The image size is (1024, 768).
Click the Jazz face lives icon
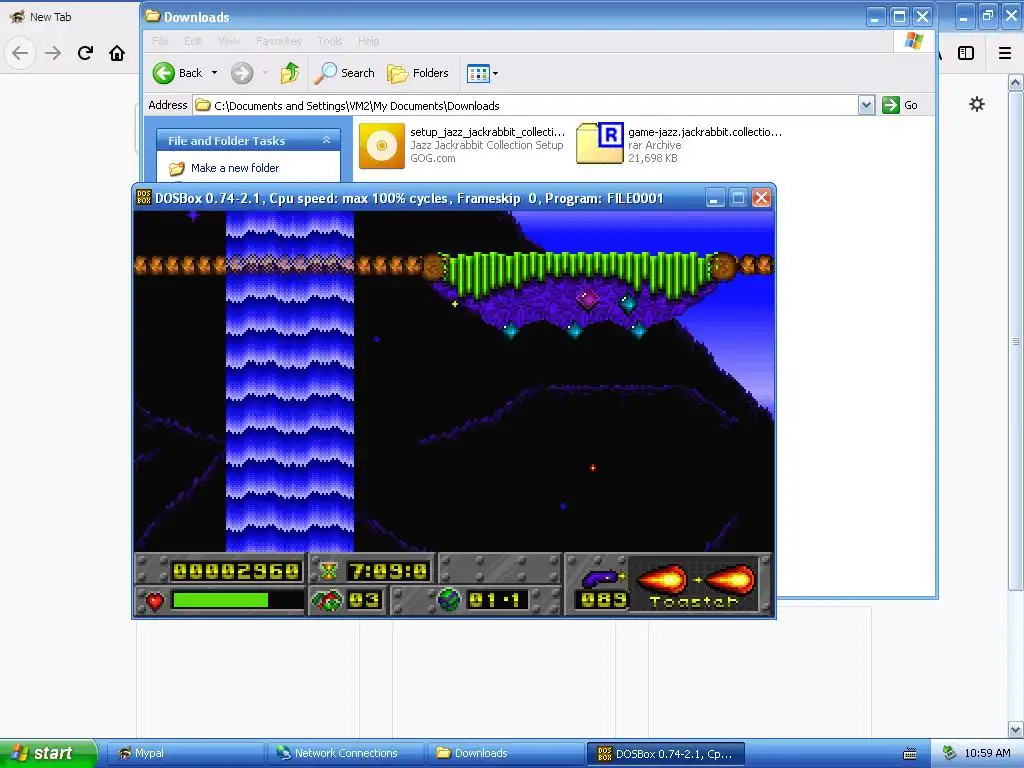click(x=327, y=600)
